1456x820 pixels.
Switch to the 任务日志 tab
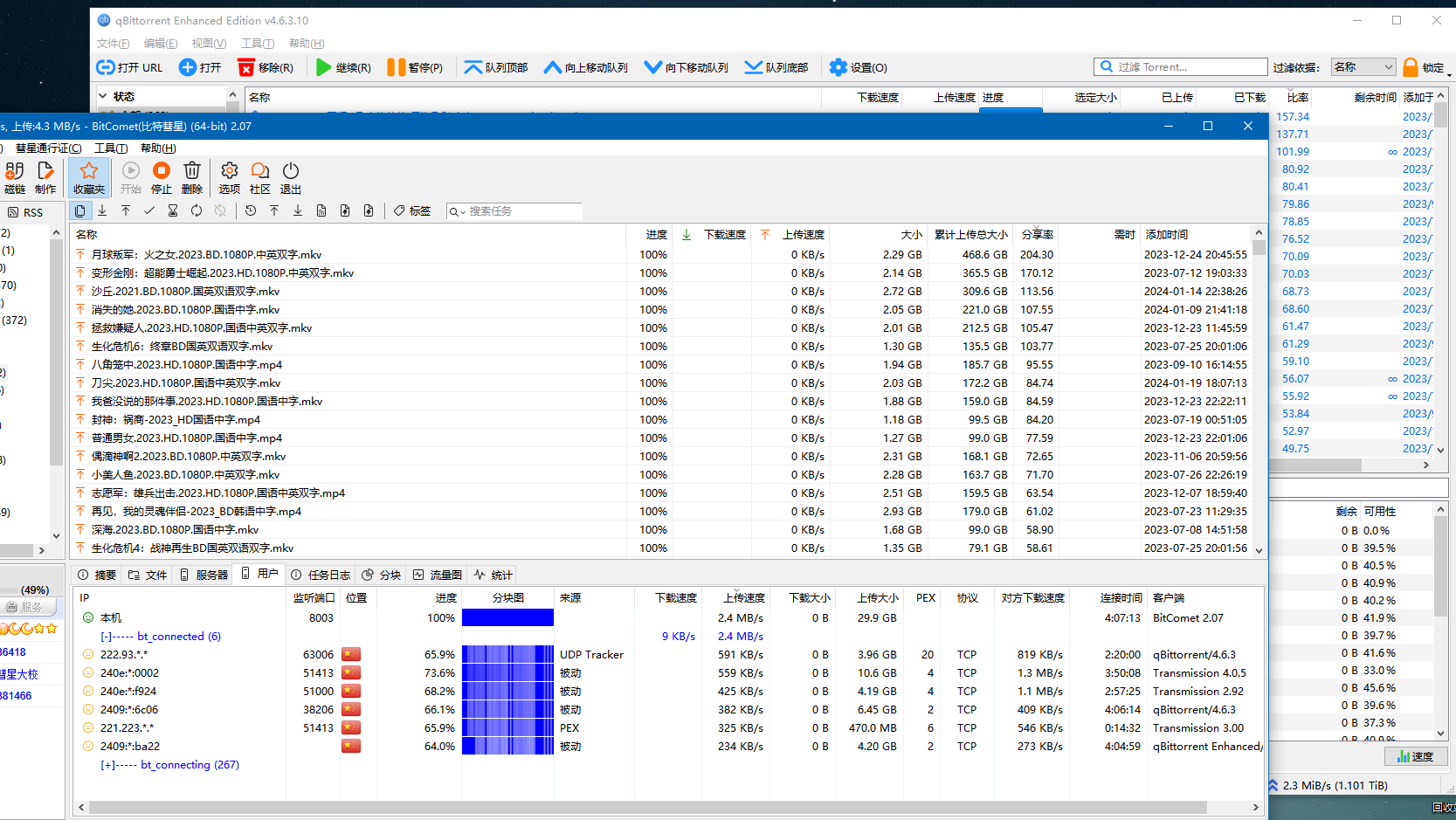click(321, 575)
